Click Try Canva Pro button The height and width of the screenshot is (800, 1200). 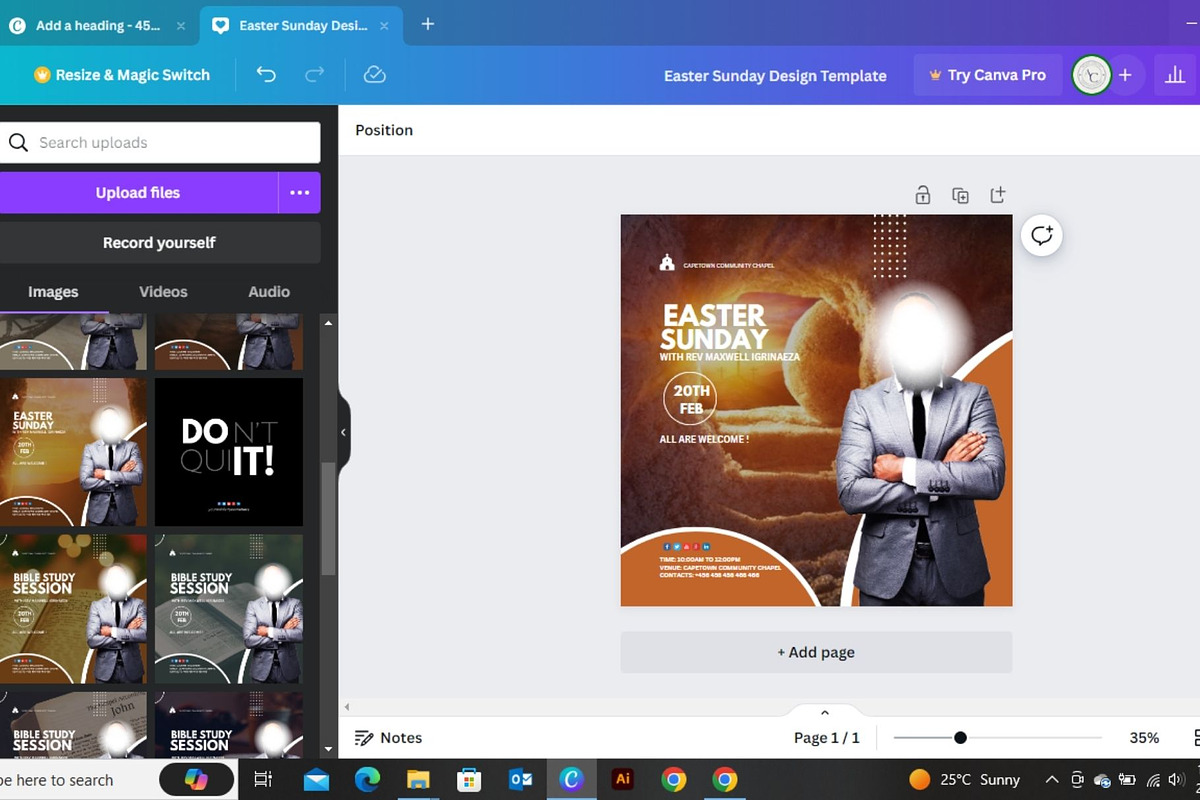point(987,75)
